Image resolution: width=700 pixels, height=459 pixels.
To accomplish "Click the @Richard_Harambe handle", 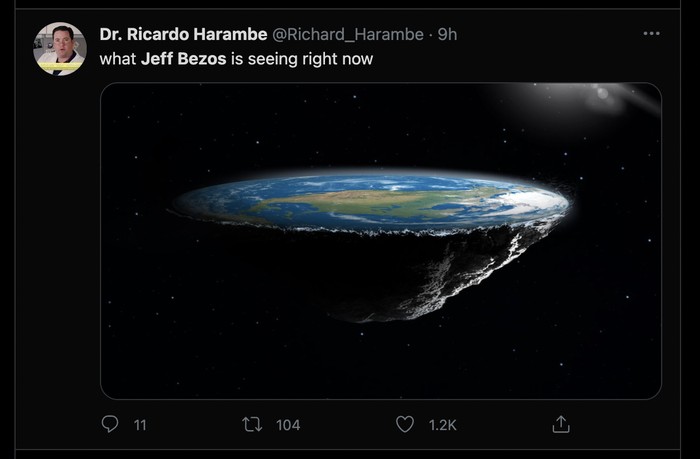I will point(349,34).
